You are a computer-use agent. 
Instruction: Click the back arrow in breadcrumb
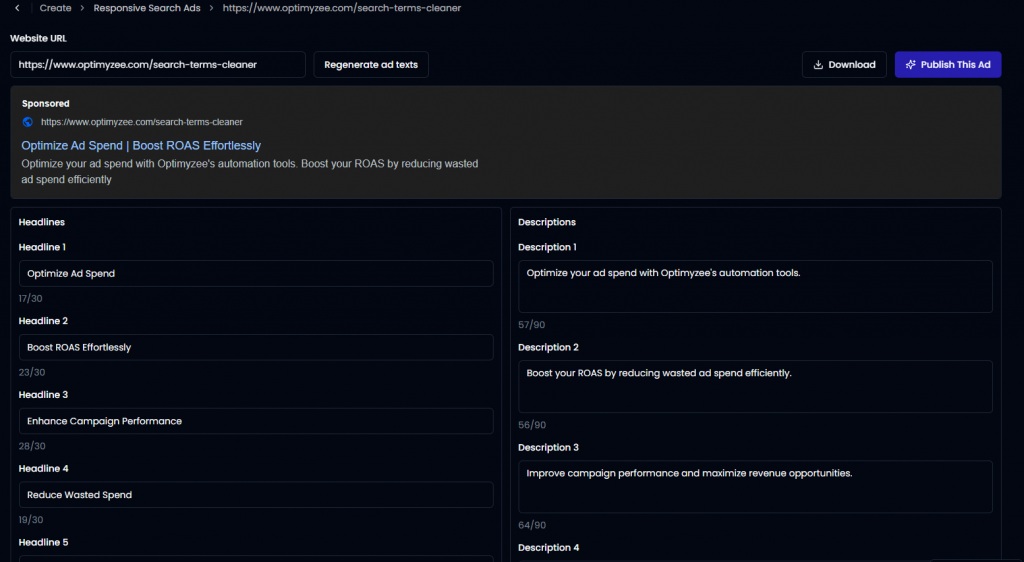(17, 8)
